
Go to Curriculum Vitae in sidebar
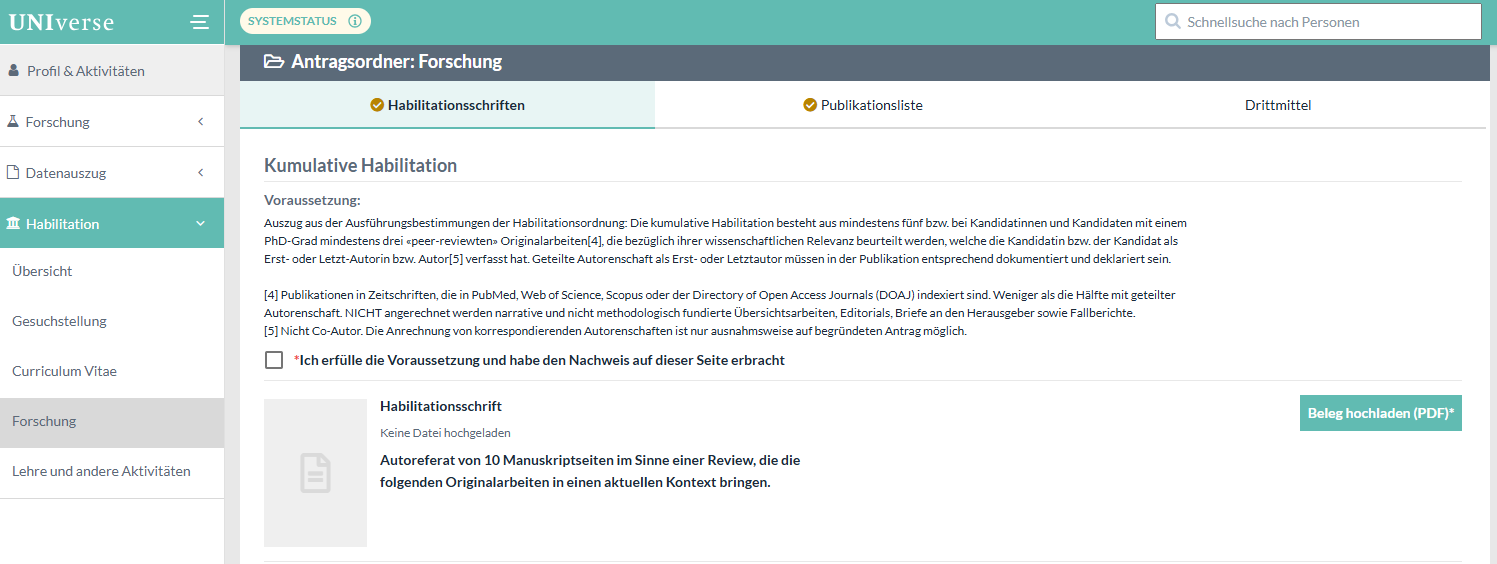tap(64, 371)
